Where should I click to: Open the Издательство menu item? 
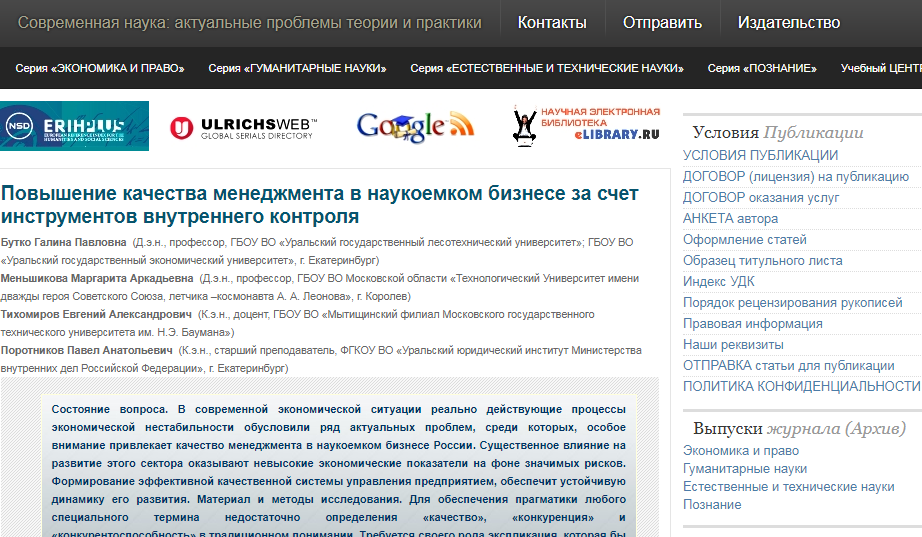tap(789, 22)
